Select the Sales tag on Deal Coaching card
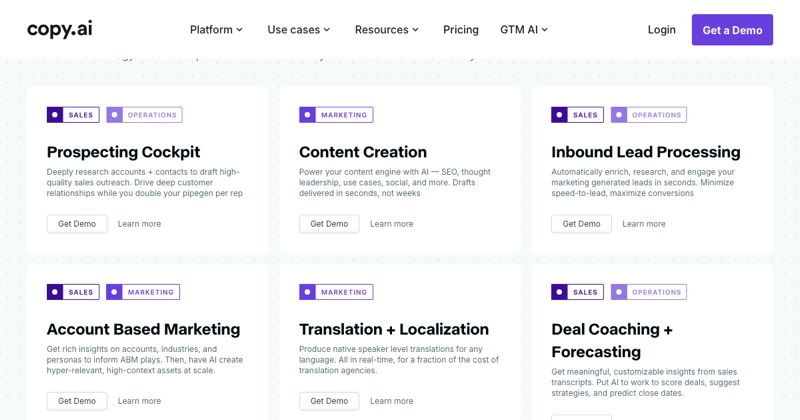The height and width of the screenshot is (420, 800). [x=578, y=292]
